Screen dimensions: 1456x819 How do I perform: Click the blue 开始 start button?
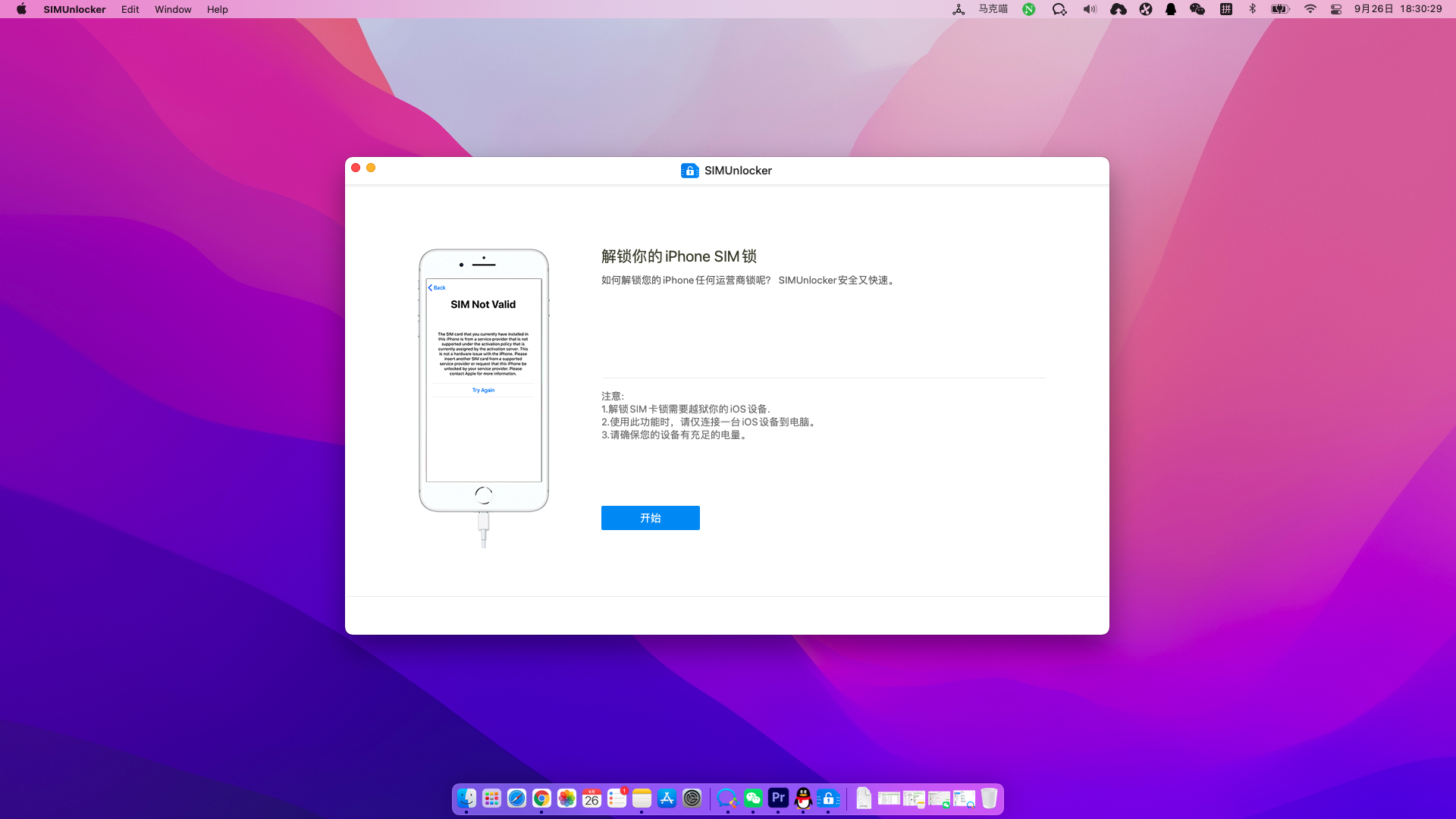[x=650, y=518]
